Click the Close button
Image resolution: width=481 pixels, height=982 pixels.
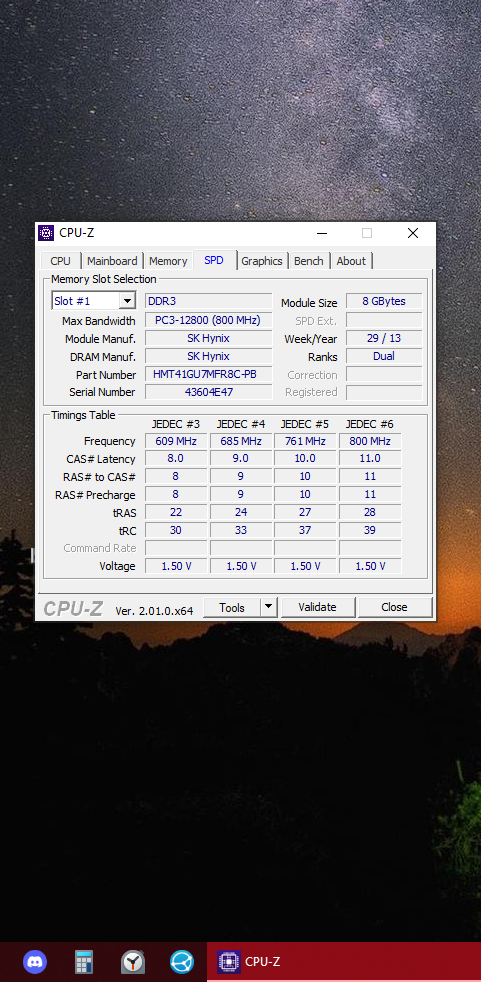click(x=395, y=607)
